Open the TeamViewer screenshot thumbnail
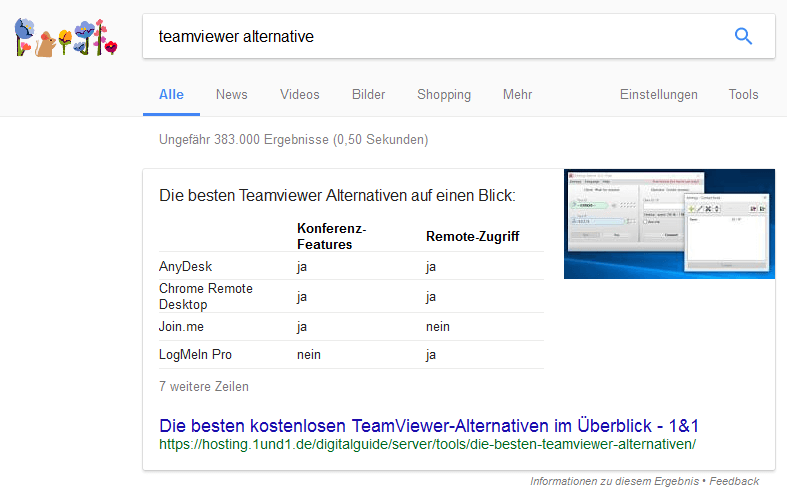The width and height of the screenshot is (787, 503). 669,224
